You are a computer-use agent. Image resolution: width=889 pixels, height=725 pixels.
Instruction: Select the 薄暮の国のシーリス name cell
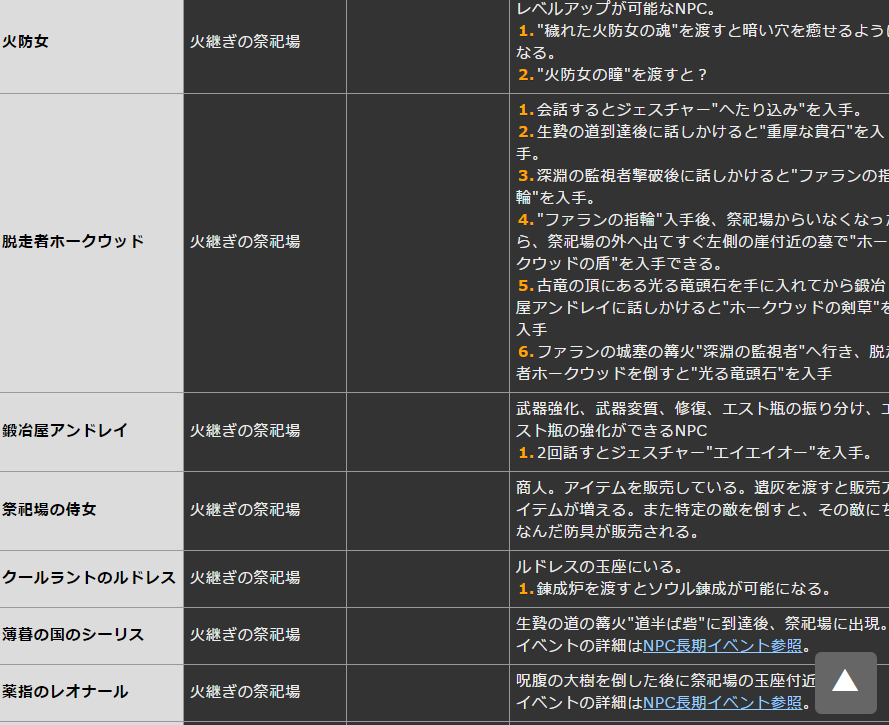pos(91,635)
